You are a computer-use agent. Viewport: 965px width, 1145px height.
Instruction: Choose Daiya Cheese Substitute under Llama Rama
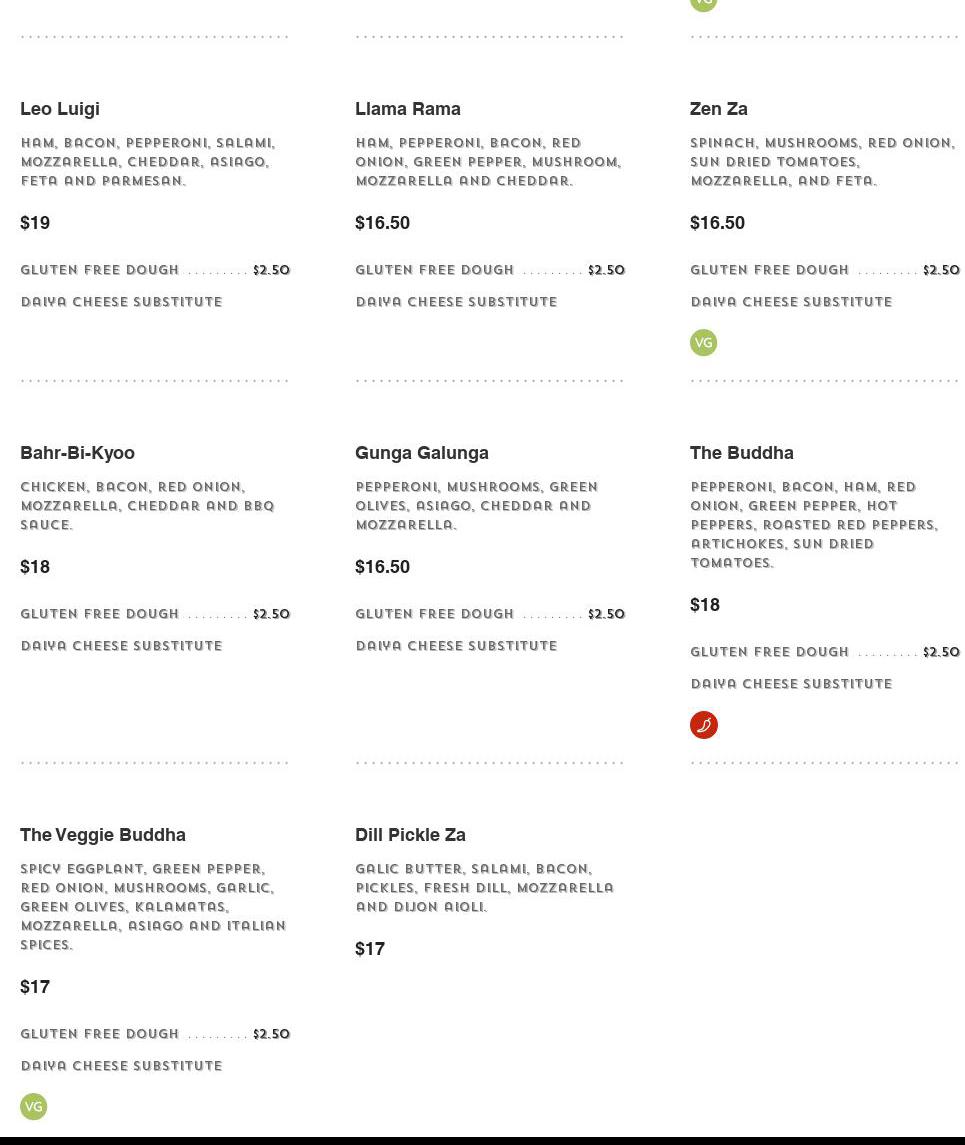[456, 302]
